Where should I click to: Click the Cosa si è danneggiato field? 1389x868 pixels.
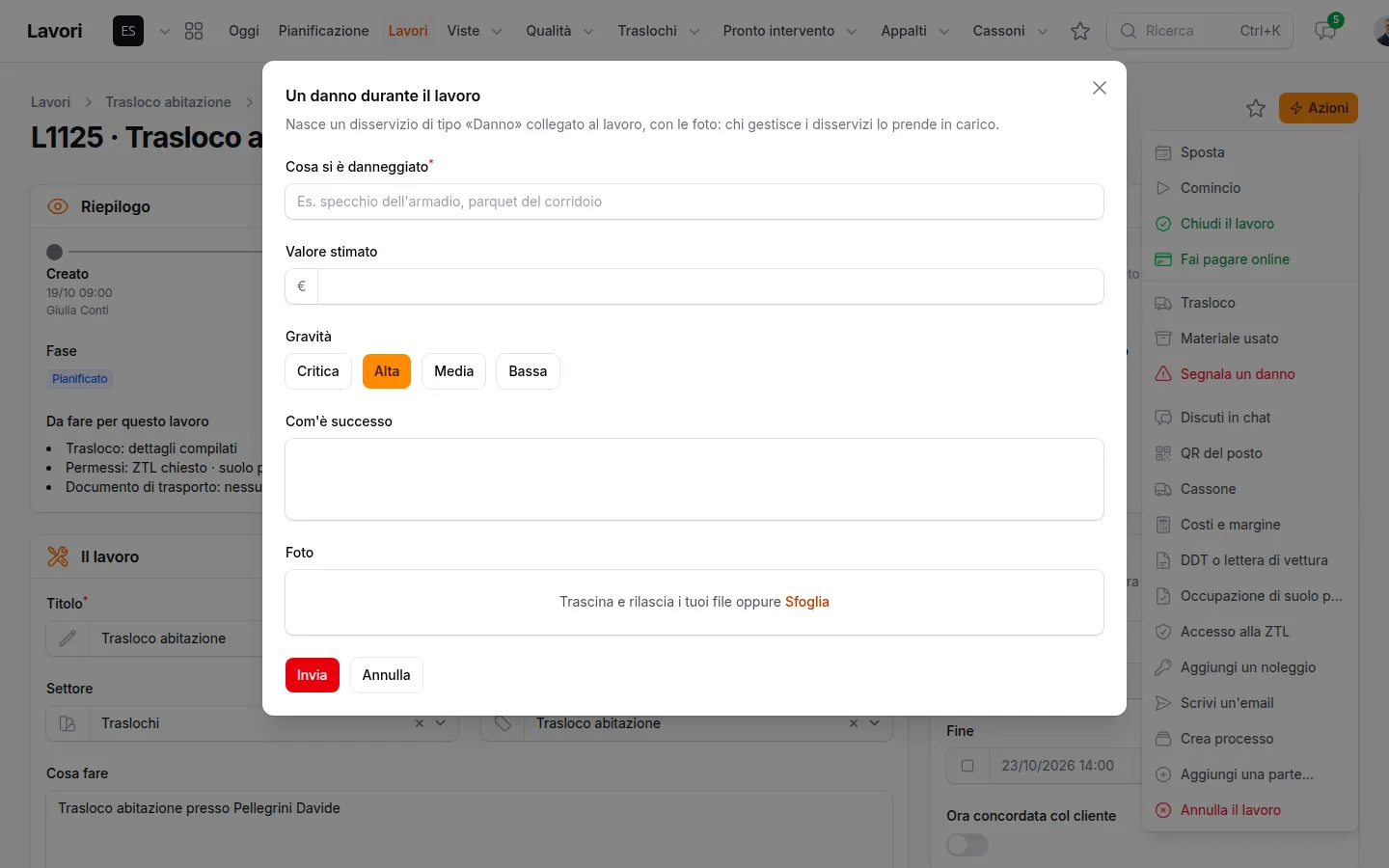694,202
